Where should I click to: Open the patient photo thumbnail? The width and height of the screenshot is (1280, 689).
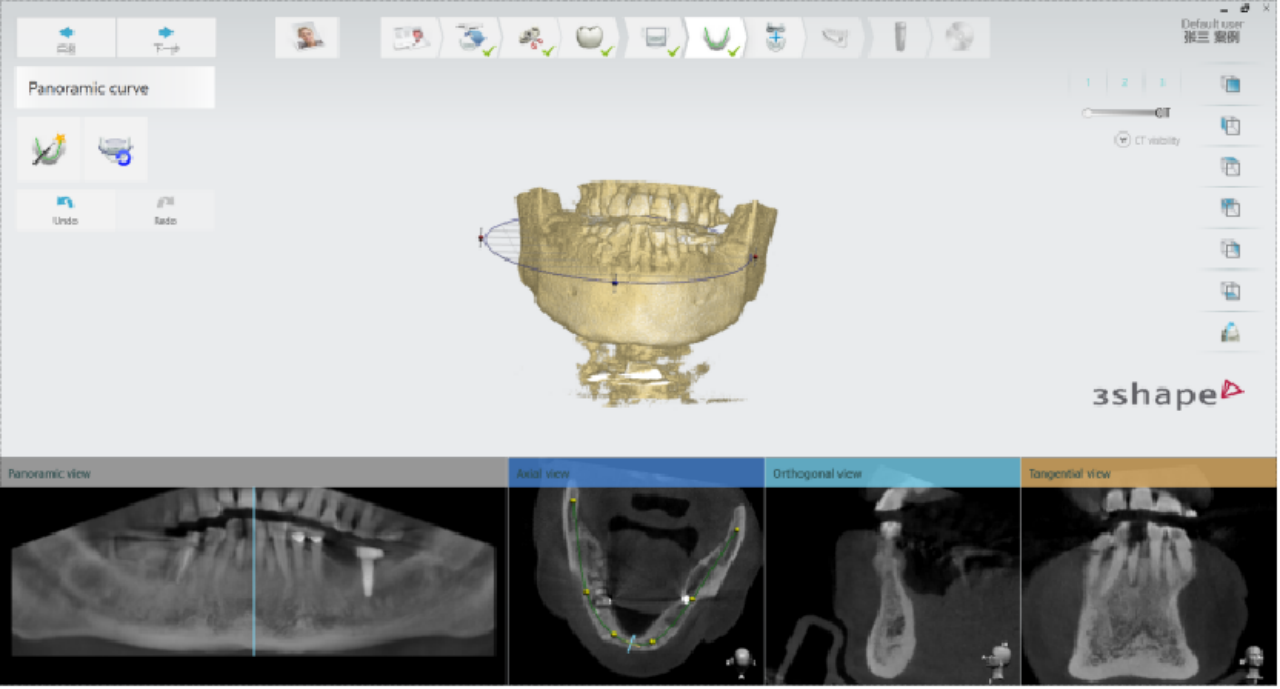pos(307,38)
